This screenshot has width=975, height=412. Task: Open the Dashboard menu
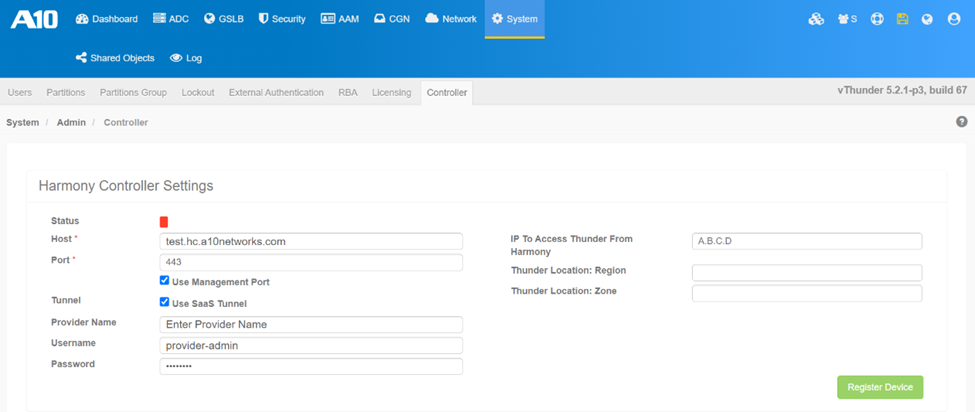pos(107,19)
